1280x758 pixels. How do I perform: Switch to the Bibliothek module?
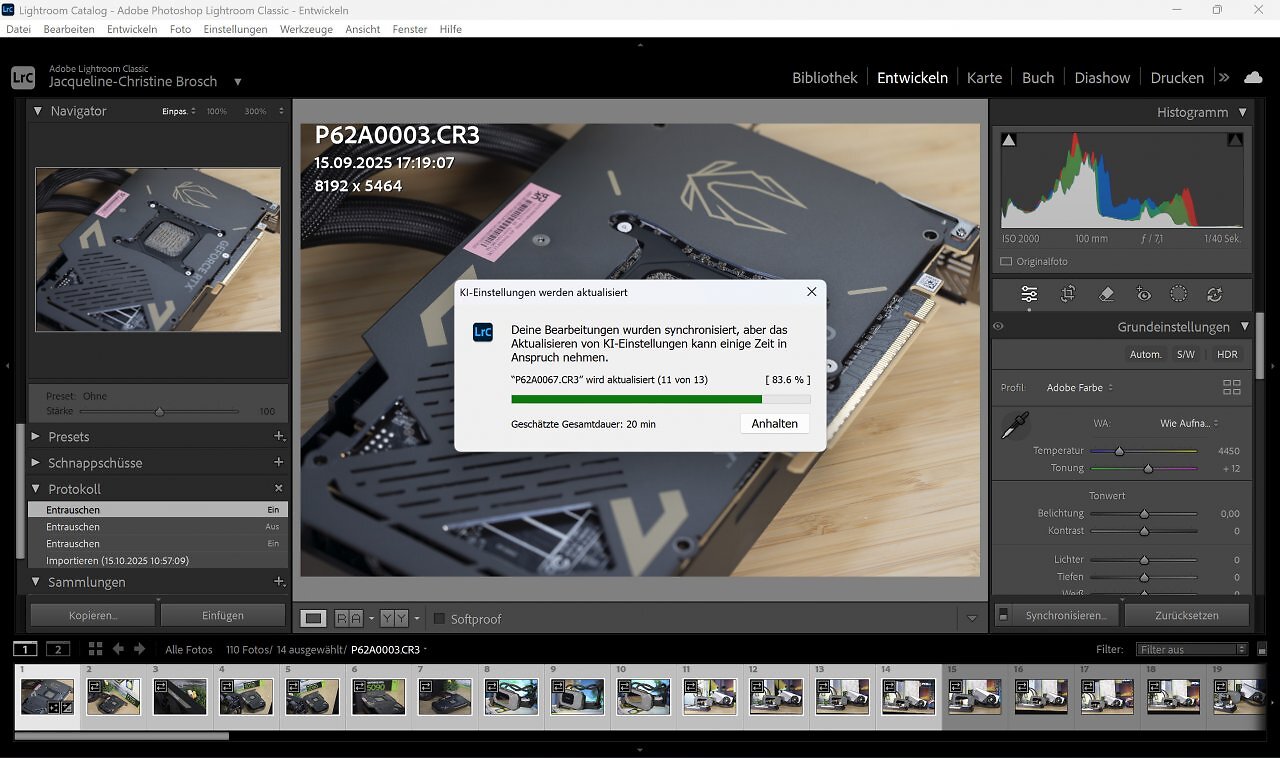pyautogui.click(x=825, y=77)
